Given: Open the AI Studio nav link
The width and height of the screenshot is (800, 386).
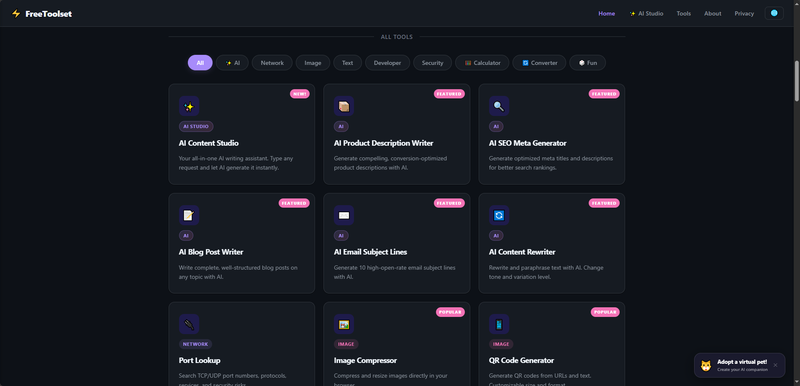Looking at the screenshot, I should pos(646,14).
